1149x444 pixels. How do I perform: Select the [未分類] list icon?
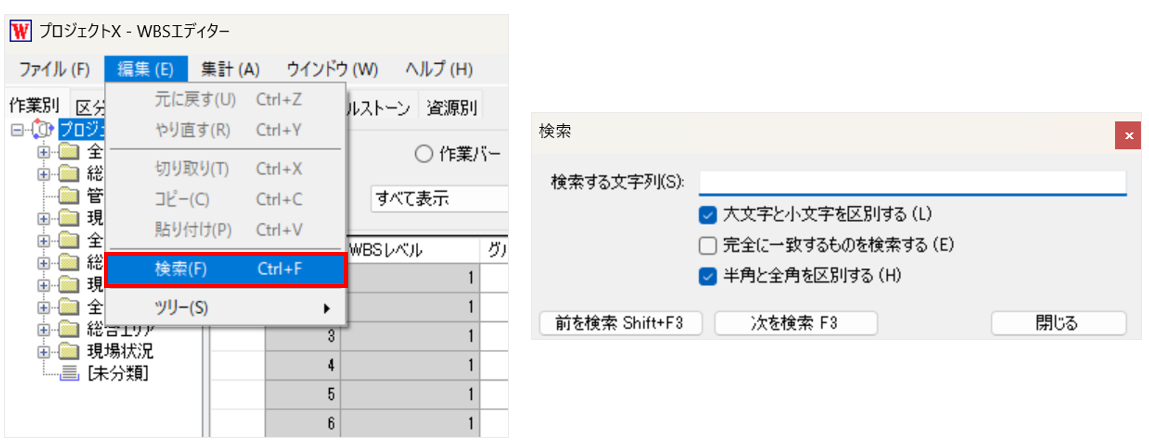69,373
